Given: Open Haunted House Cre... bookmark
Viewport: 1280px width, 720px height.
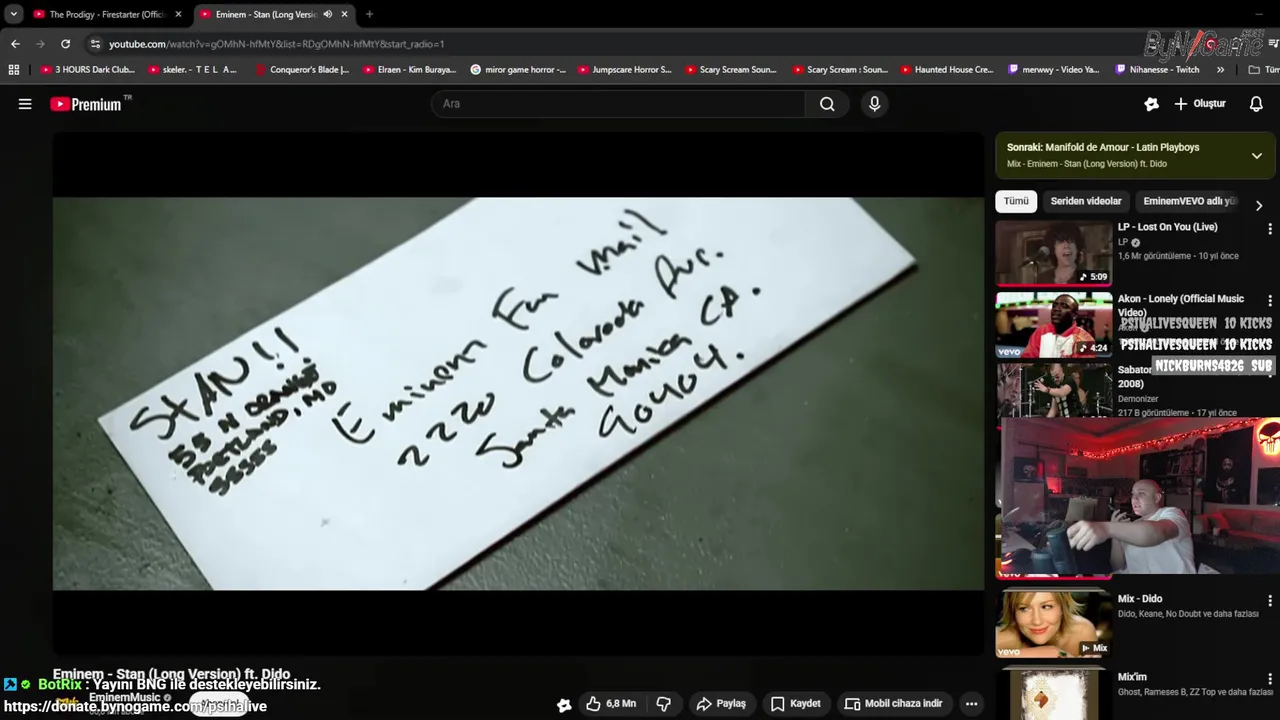Looking at the screenshot, I should coord(947,70).
